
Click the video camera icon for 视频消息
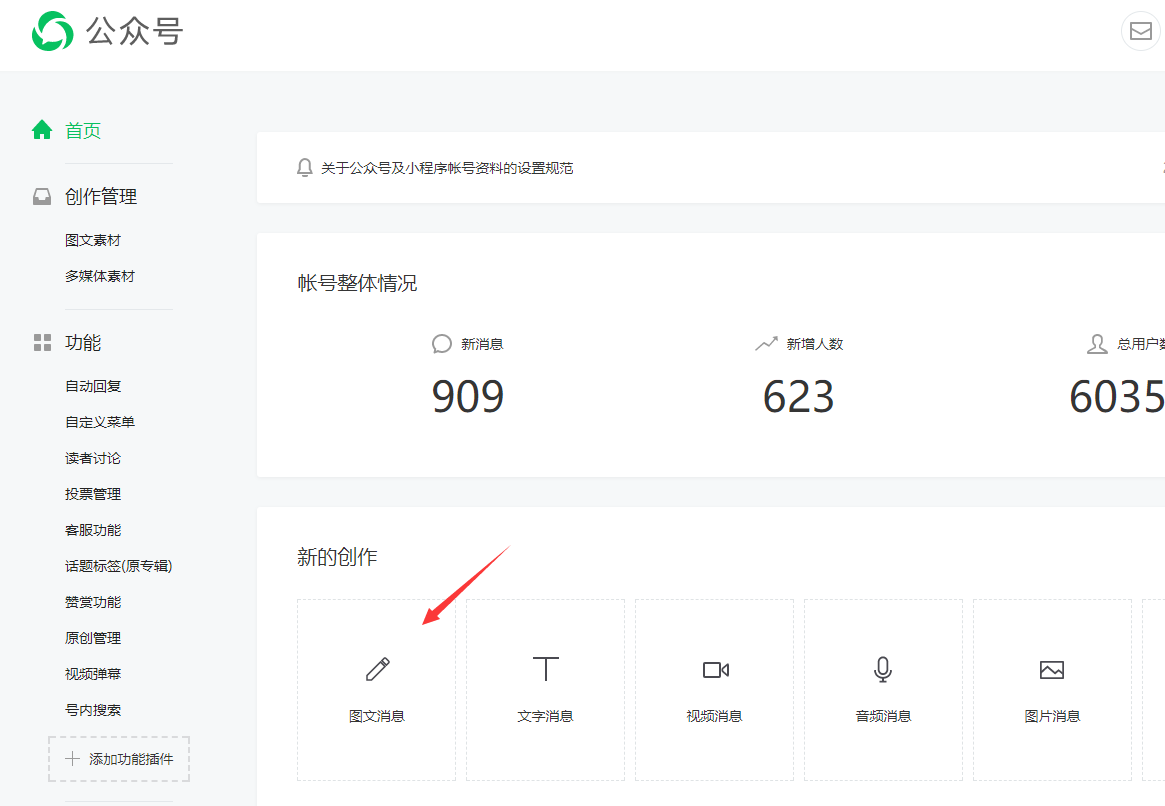714,668
